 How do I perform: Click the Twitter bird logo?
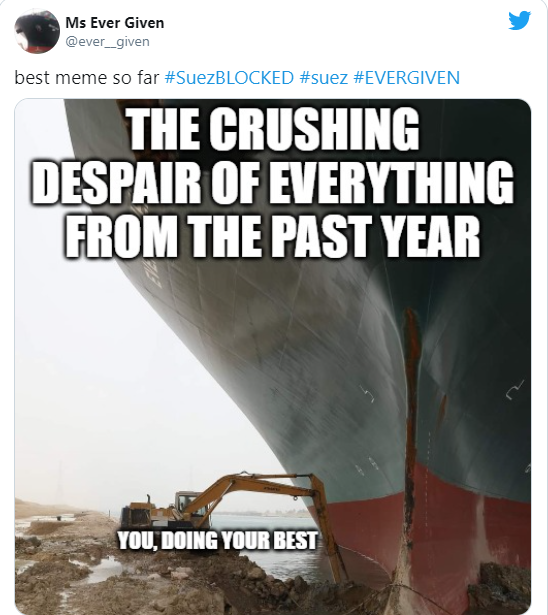tap(519, 20)
